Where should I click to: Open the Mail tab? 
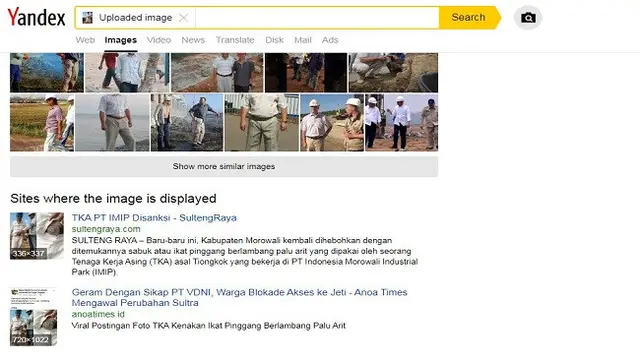click(x=302, y=40)
